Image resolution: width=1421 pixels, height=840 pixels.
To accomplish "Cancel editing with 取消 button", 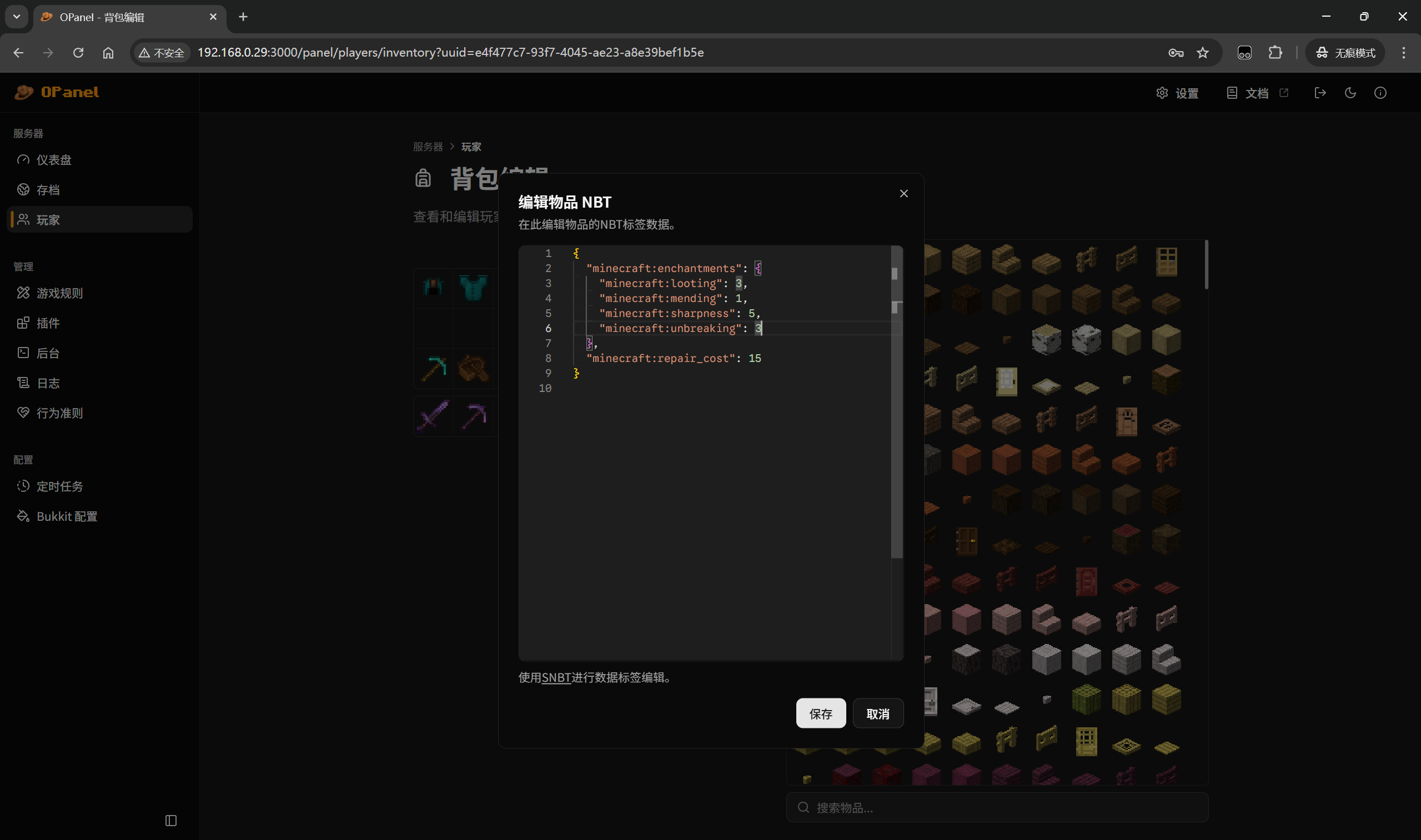I will tap(877, 713).
